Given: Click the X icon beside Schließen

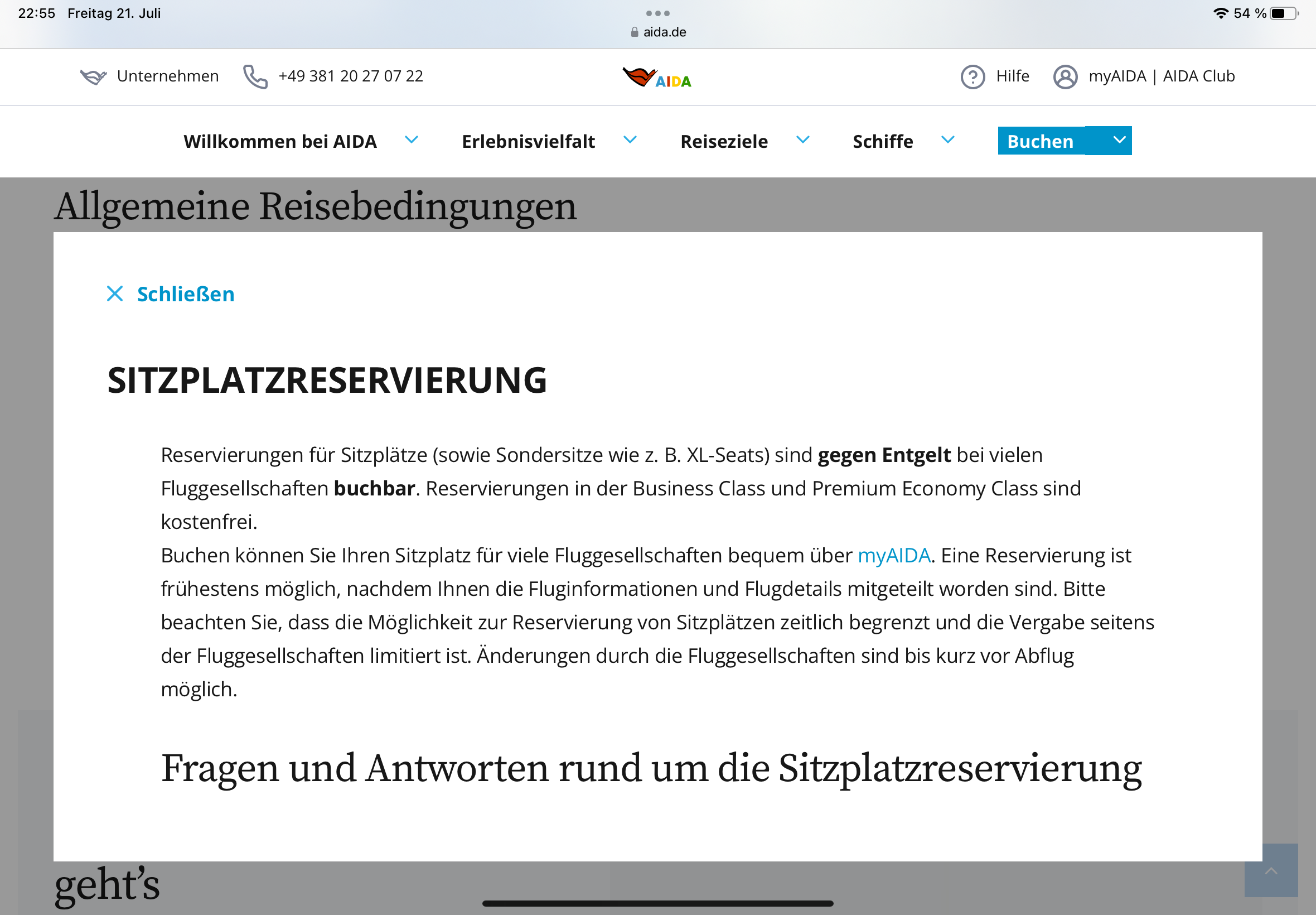Looking at the screenshot, I should 115,294.
